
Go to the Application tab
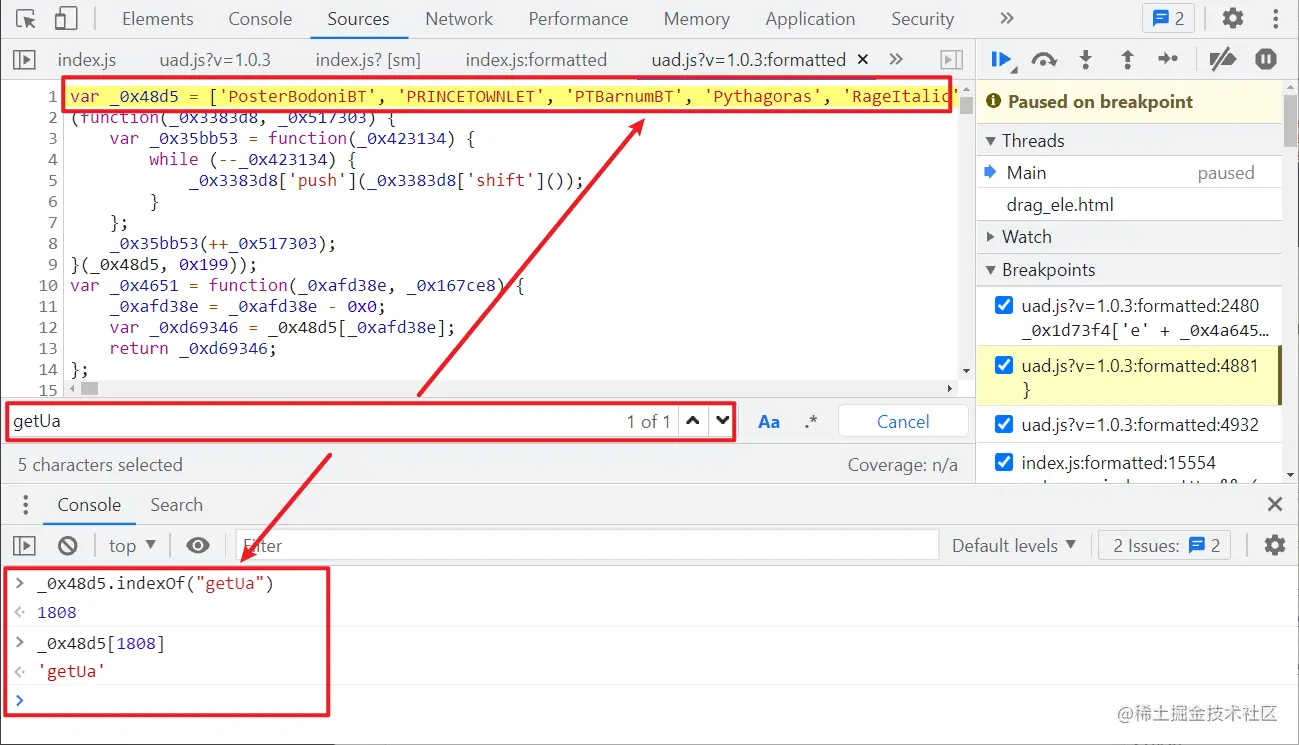coord(810,19)
